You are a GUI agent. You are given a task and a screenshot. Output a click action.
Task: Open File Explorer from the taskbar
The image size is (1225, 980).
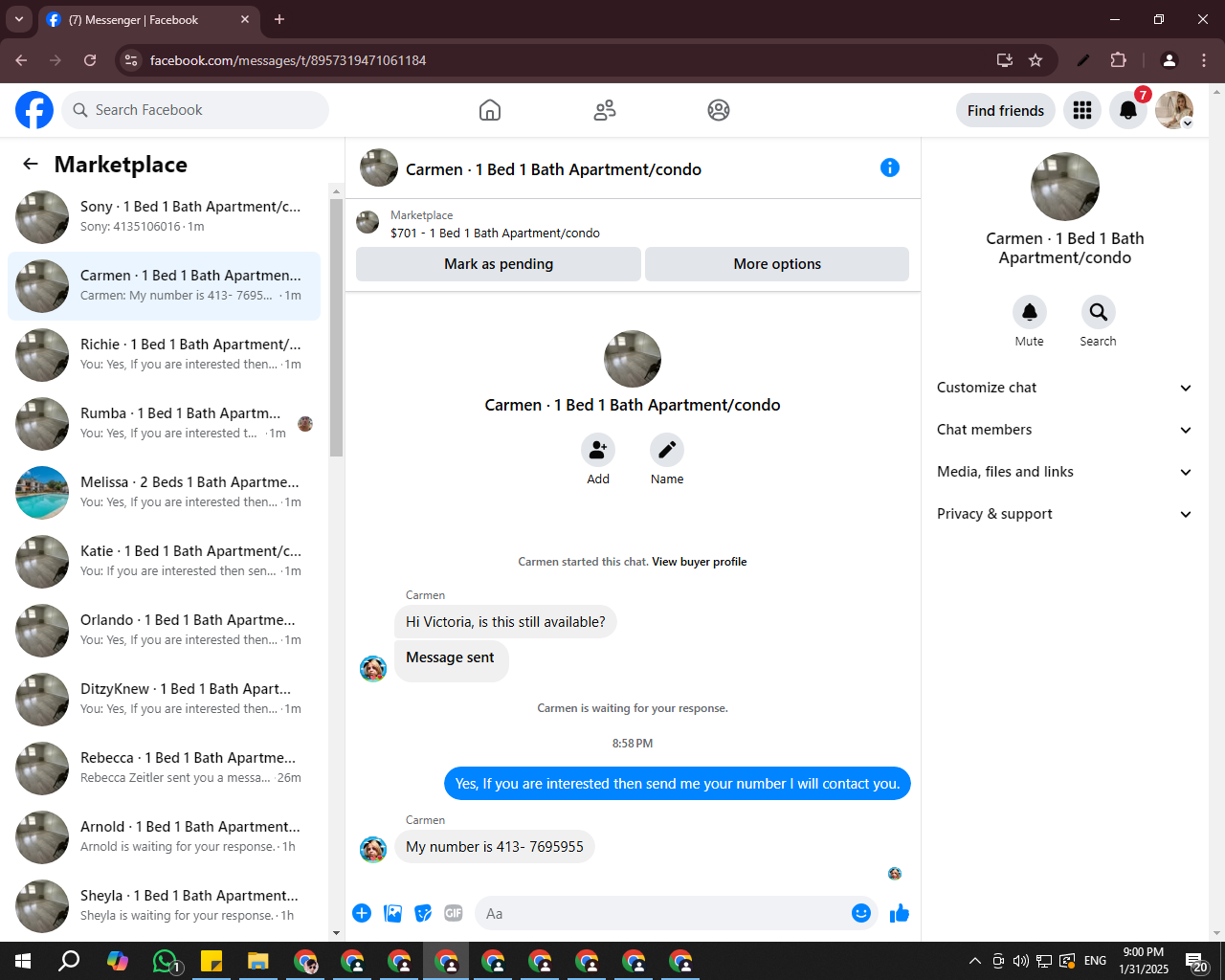258,961
